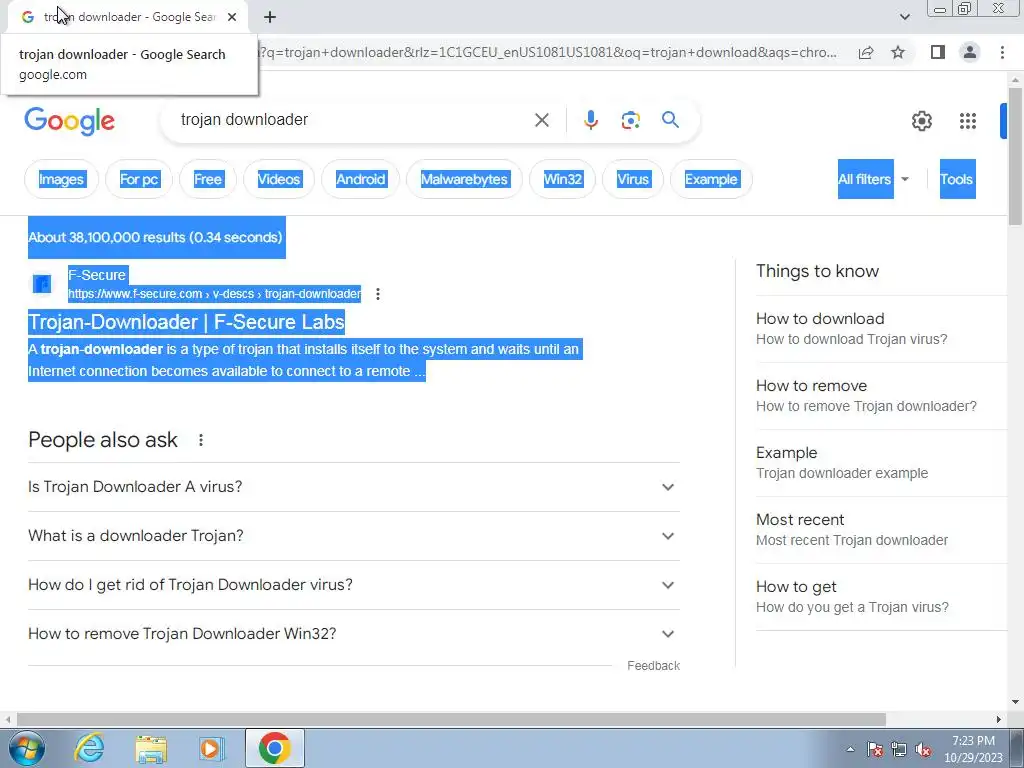Open the Tools button
This screenshot has height=768, width=1024.
[957, 179]
